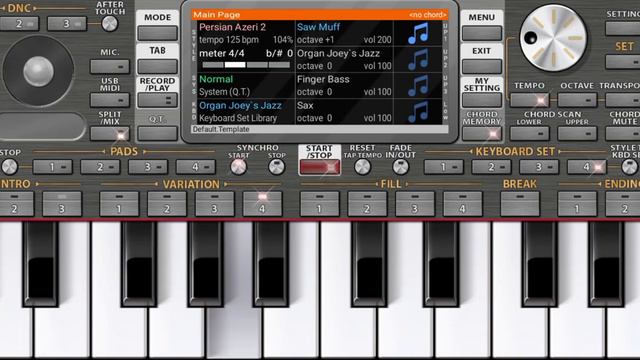Click the Pads Stop round button

(x=9, y=167)
